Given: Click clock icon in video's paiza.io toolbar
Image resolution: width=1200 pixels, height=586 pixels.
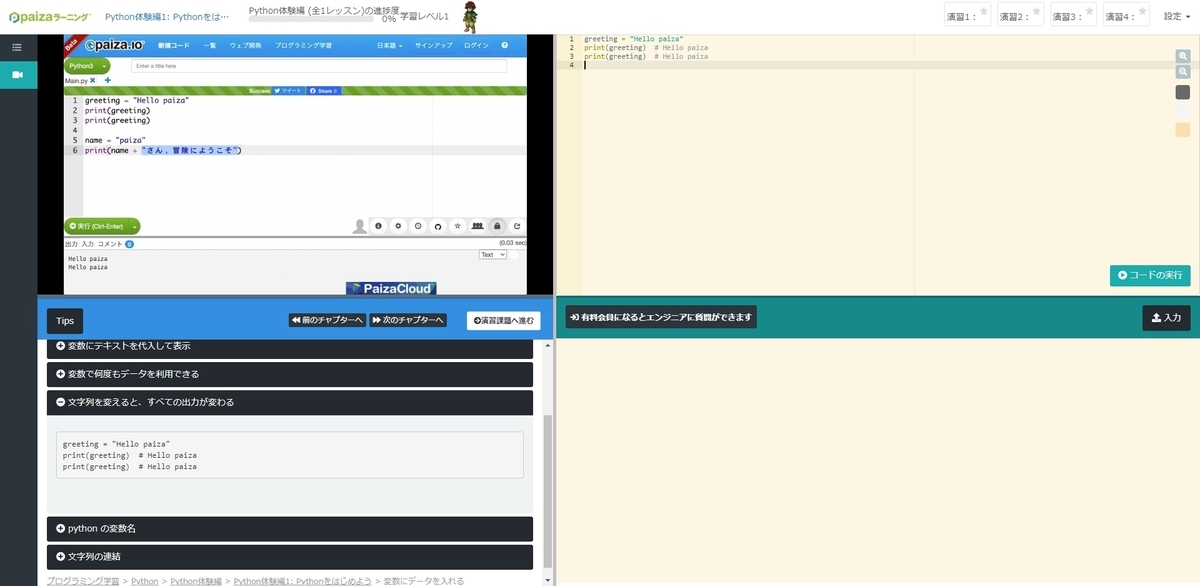Looking at the screenshot, I should 418,226.
